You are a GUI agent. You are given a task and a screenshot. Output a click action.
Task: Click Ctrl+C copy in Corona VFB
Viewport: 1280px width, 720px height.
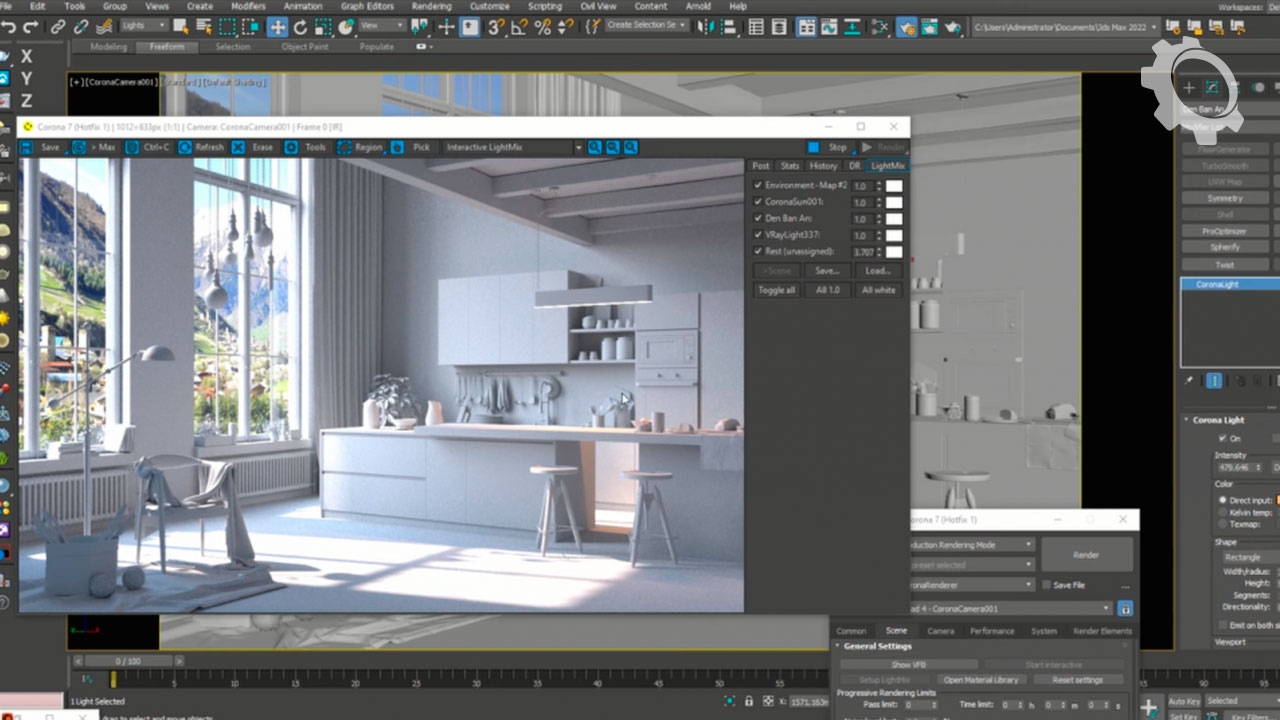click(149, 147)
